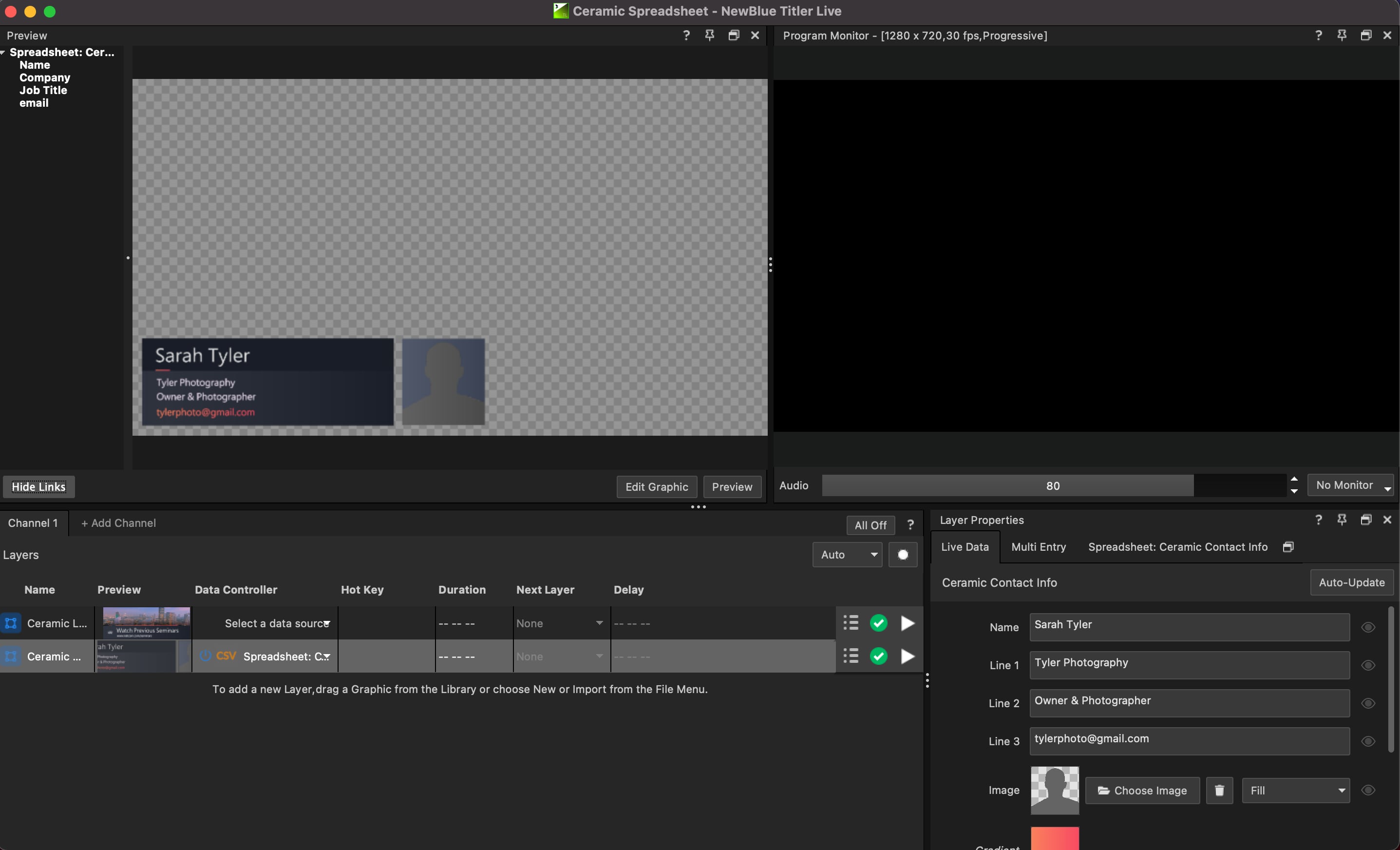
Task: Pin the Layer Properties panel
Action: pyautogui.click(x=1342, y=520)
